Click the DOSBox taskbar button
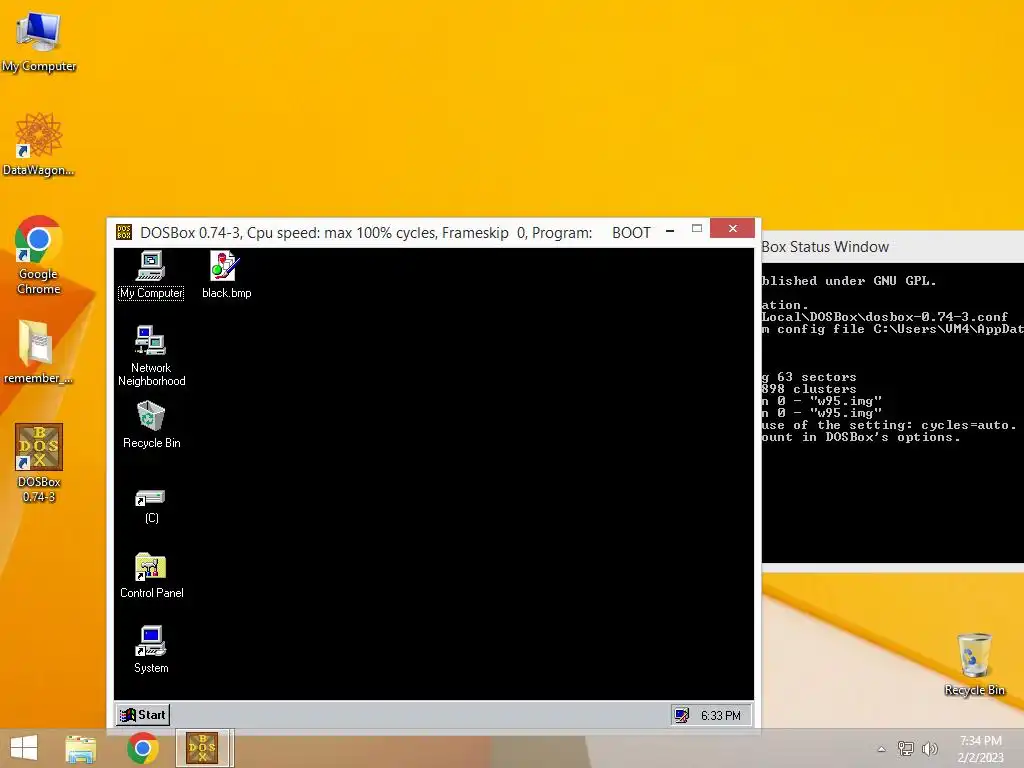The image size is (1024, 768). [x=204, y=748]
